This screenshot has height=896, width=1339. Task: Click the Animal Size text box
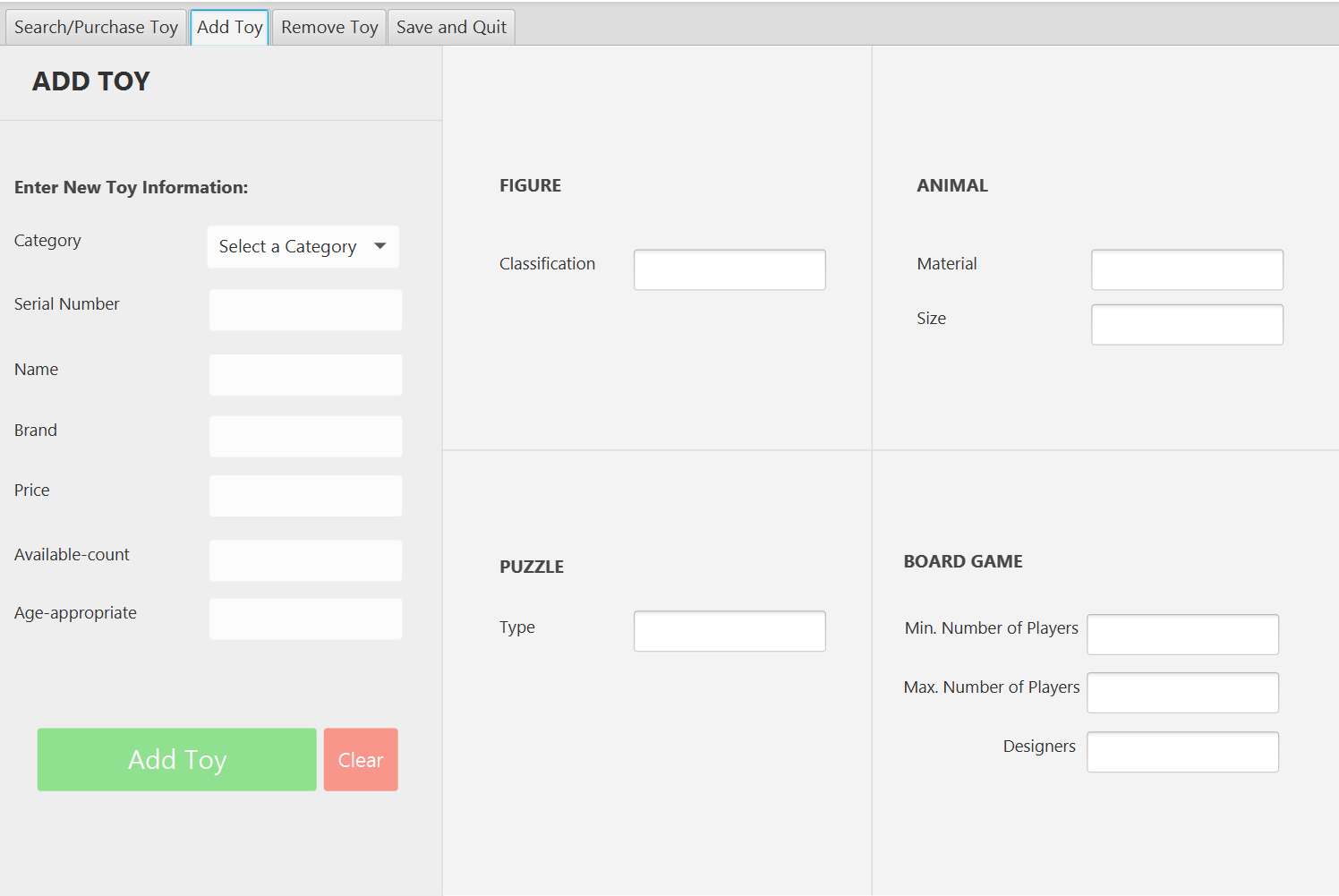1187,325
